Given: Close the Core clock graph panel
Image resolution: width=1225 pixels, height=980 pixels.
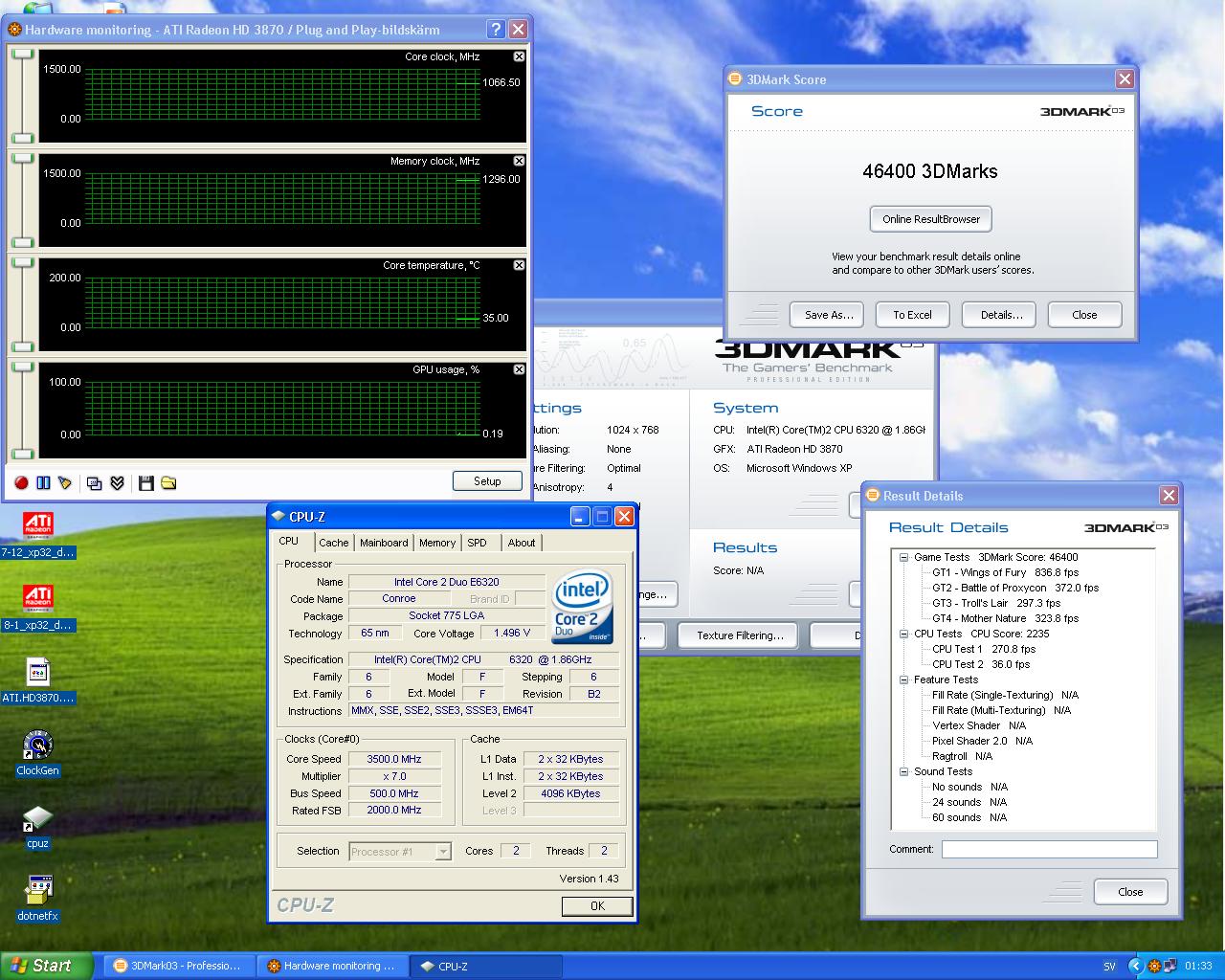Looking at the screenshot, I should tap(519, 56).
